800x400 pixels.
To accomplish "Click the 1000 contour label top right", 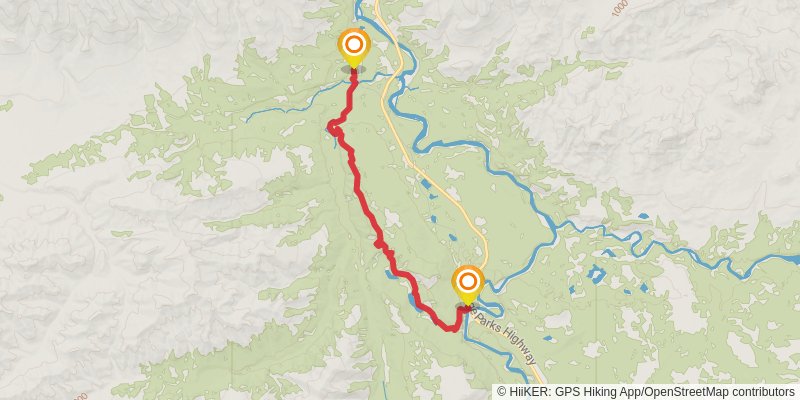I will click(x=620, y=8).
